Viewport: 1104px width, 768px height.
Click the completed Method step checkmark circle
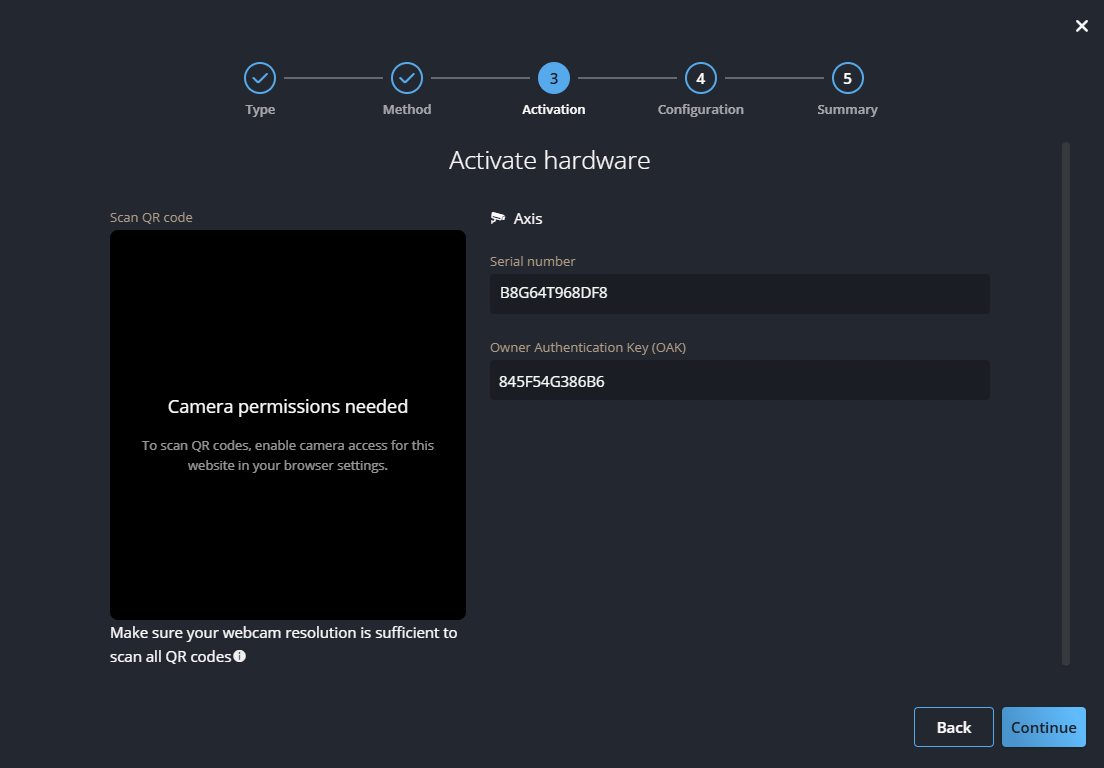[407, 78]
